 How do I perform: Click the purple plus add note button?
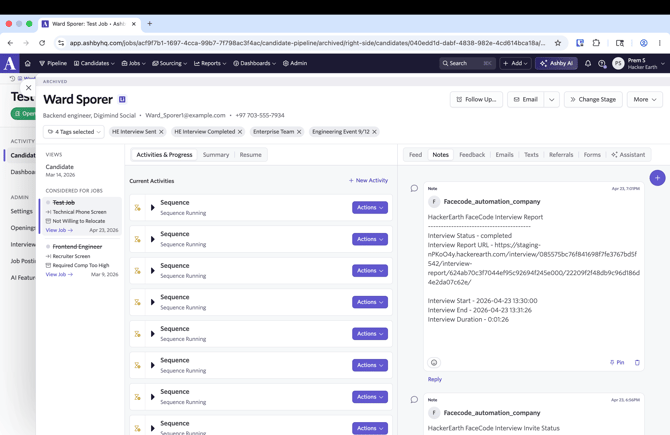tap(657, 178)
